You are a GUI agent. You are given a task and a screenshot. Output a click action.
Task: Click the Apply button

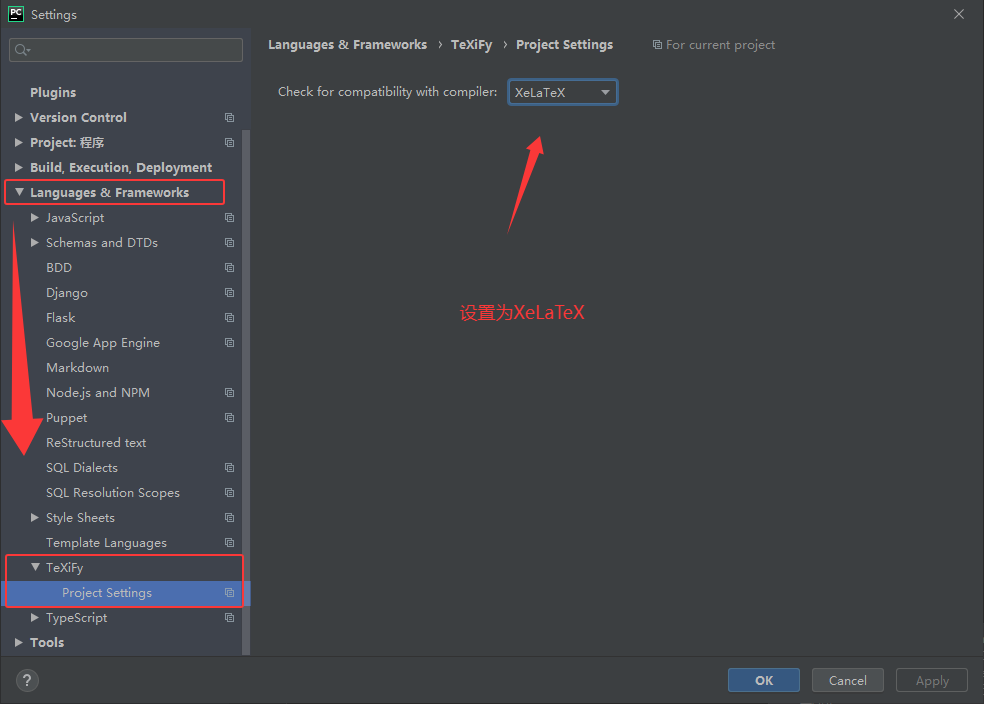tap(932, 680)
